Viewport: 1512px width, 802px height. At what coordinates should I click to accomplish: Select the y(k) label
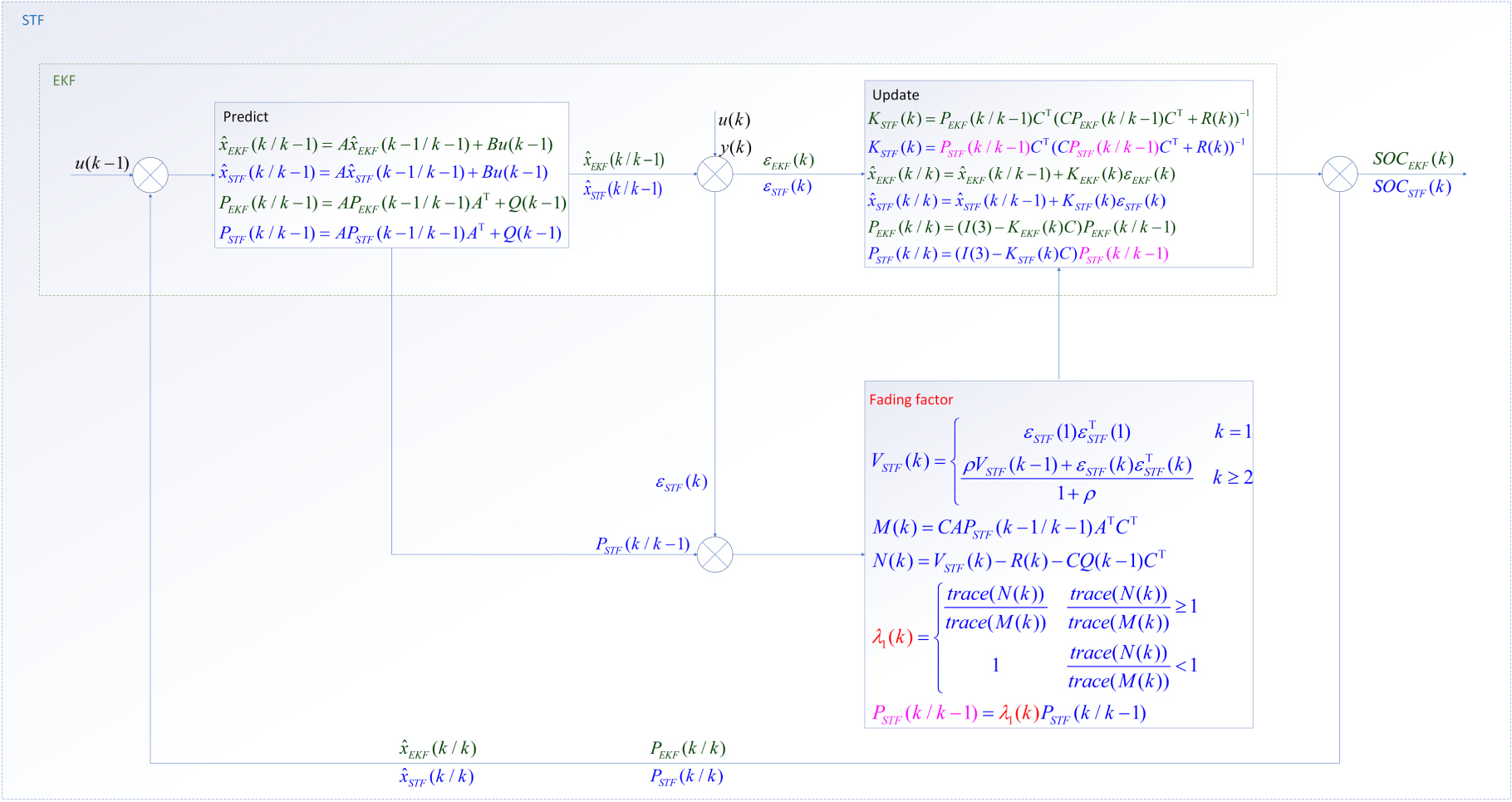click(736, 147)
